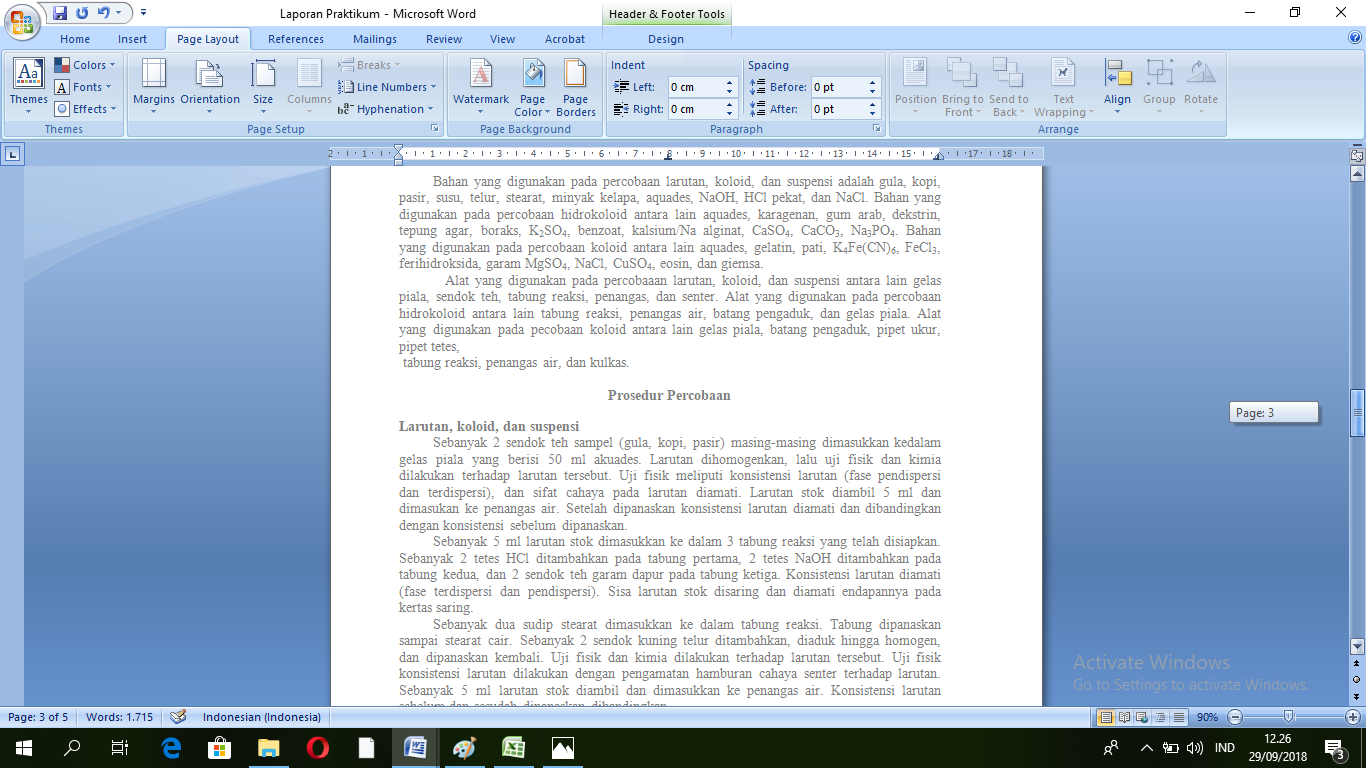Switch to the References tab

[296, 39]
